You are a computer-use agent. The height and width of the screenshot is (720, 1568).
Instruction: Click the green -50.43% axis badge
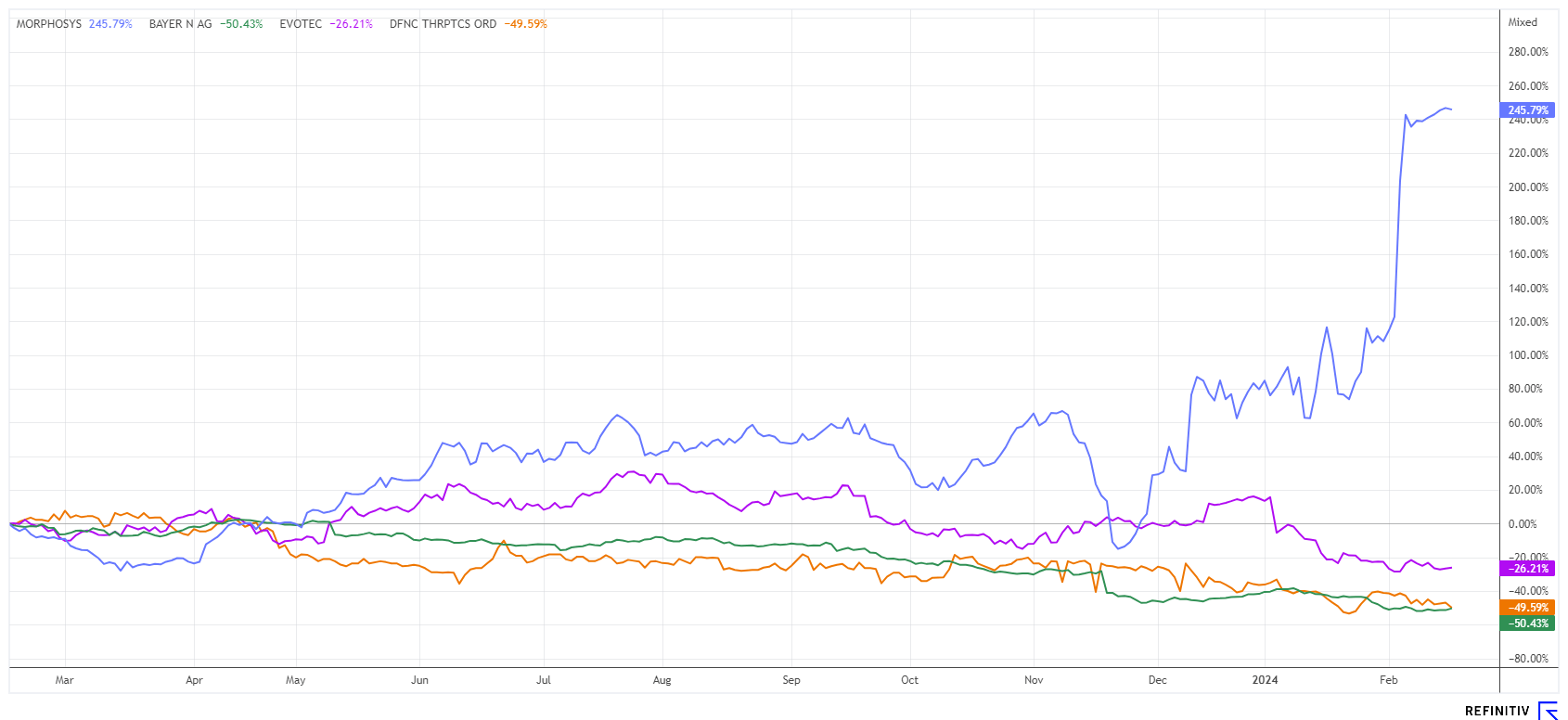pyautogui.click(x=1527, y=624)
